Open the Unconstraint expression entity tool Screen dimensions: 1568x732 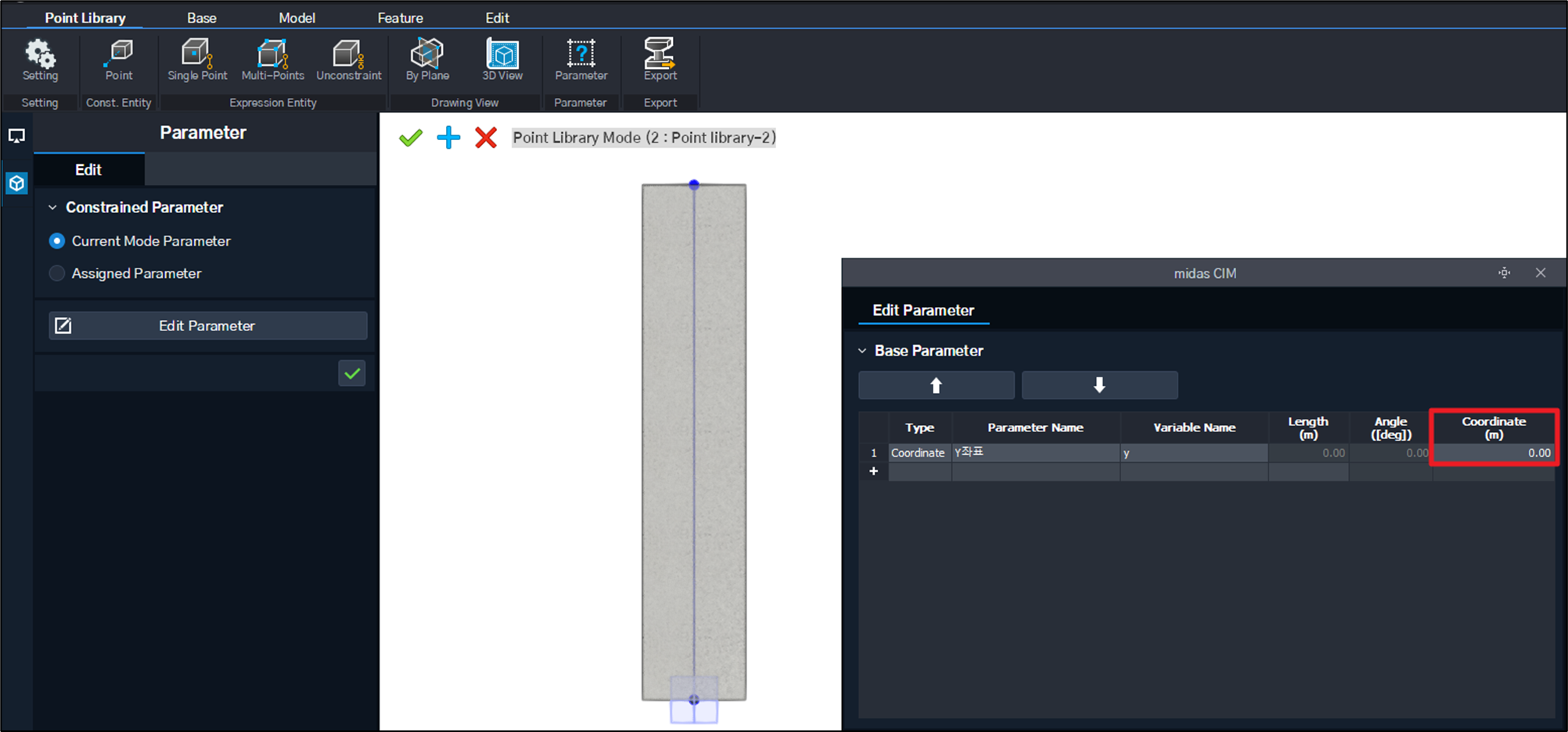pyautogui.click(x=348, y=59)
